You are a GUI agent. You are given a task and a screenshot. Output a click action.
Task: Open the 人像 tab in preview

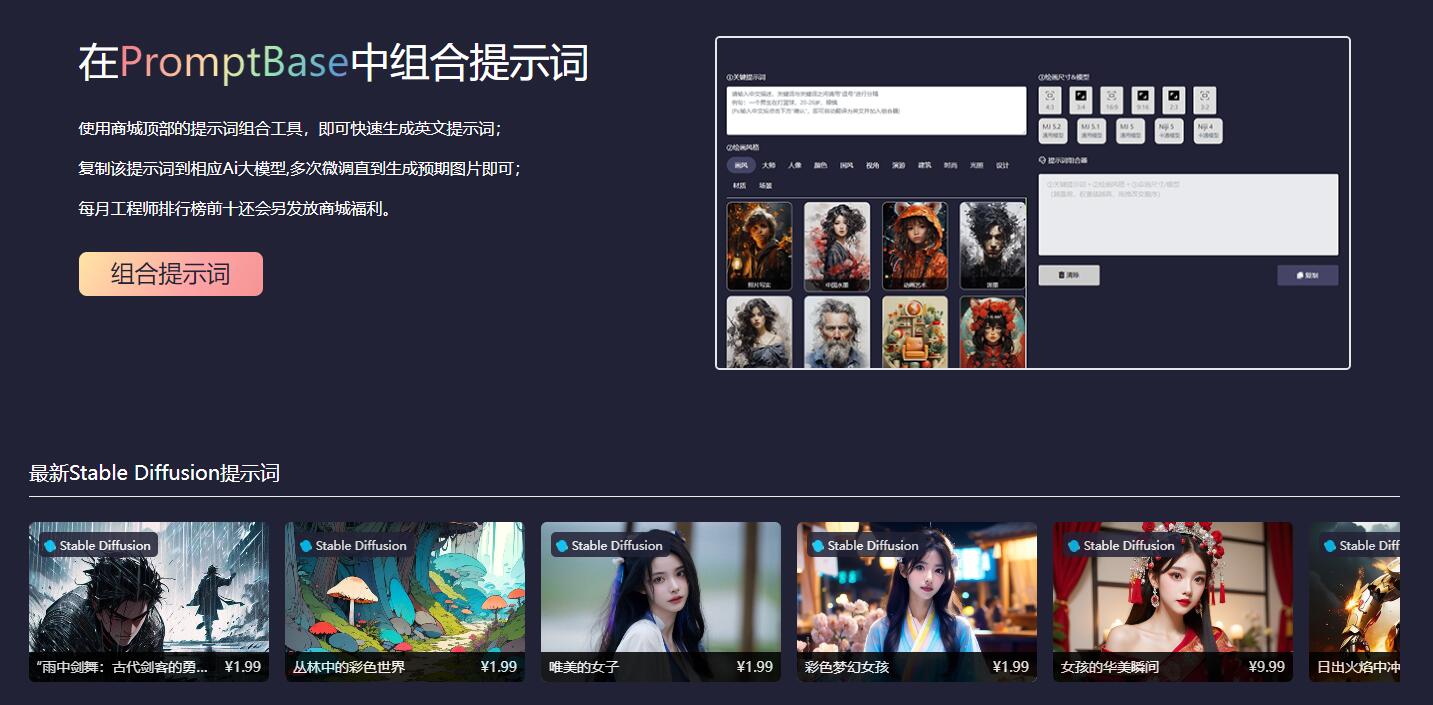click(795, 165)
